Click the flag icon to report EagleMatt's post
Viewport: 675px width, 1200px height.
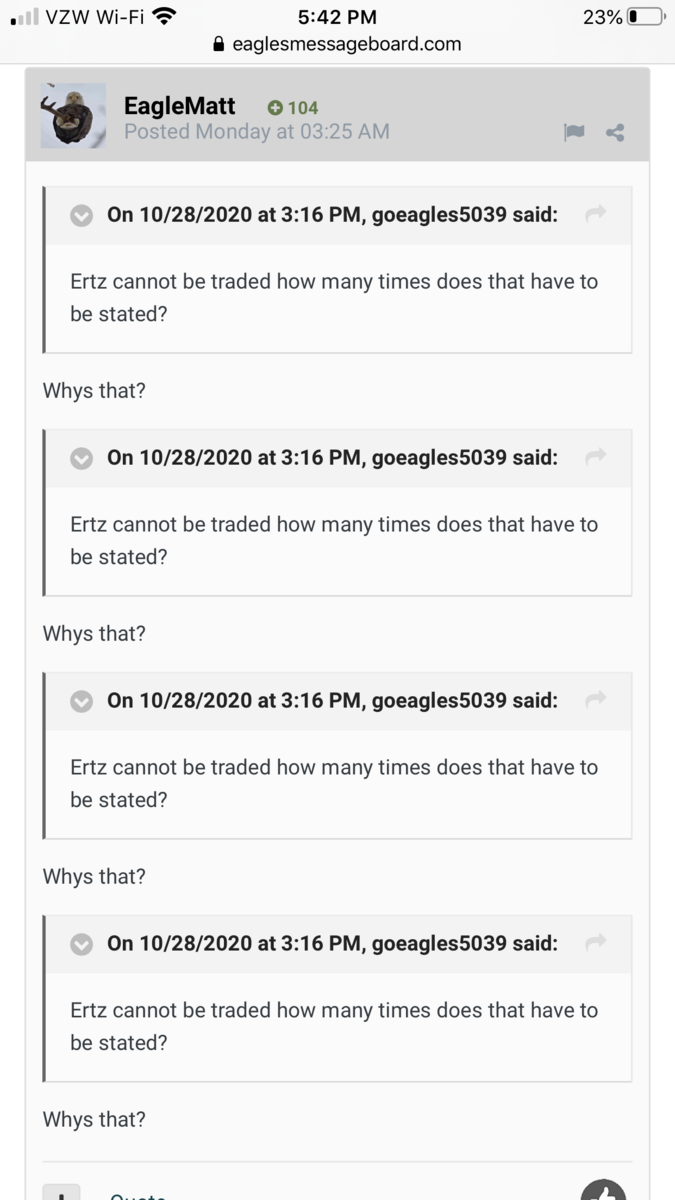coord(574,132)
